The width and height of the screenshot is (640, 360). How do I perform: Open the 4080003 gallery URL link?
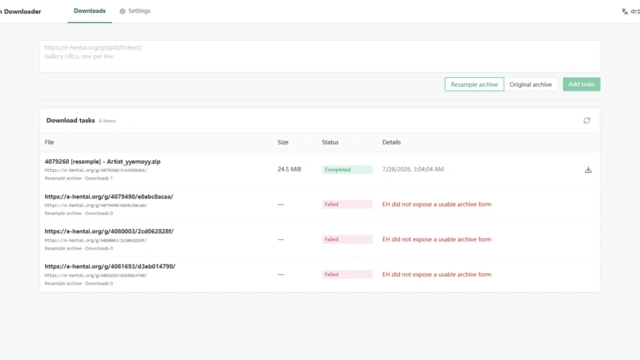[109, 231]
